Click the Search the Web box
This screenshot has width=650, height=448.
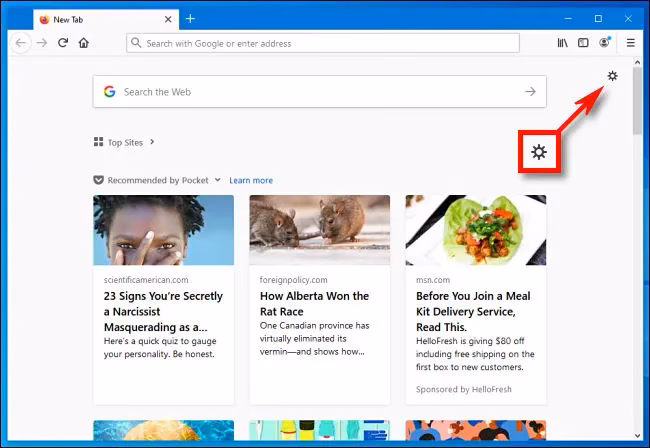[319, 92]
